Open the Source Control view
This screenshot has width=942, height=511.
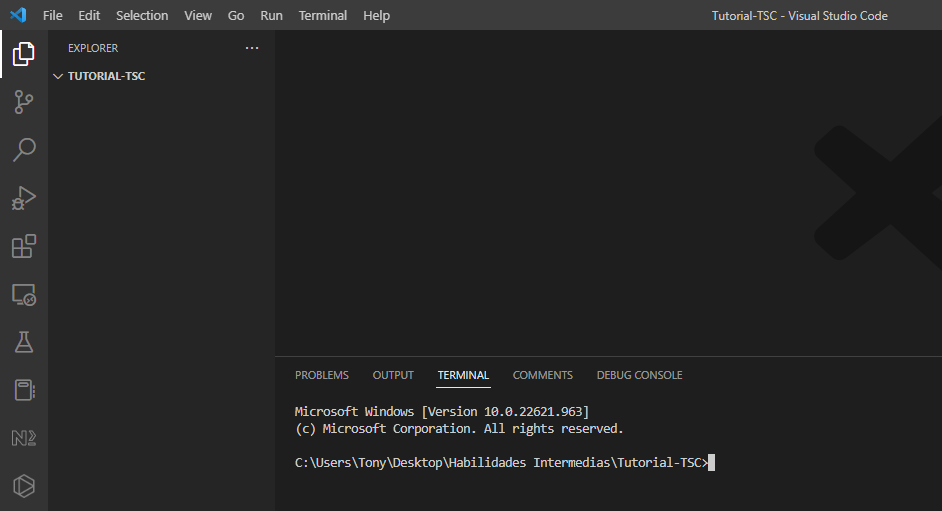24,102
